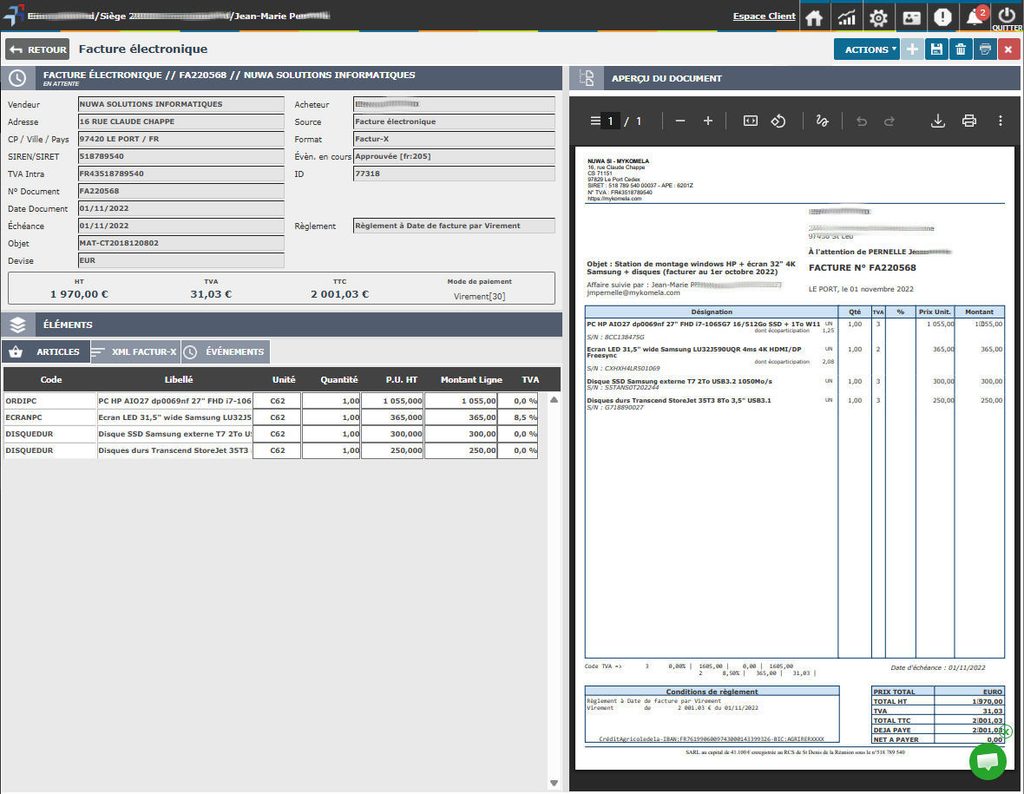Open notifications bell with badge
This screenshot has height=794, width=1024.
click(975, 16)
